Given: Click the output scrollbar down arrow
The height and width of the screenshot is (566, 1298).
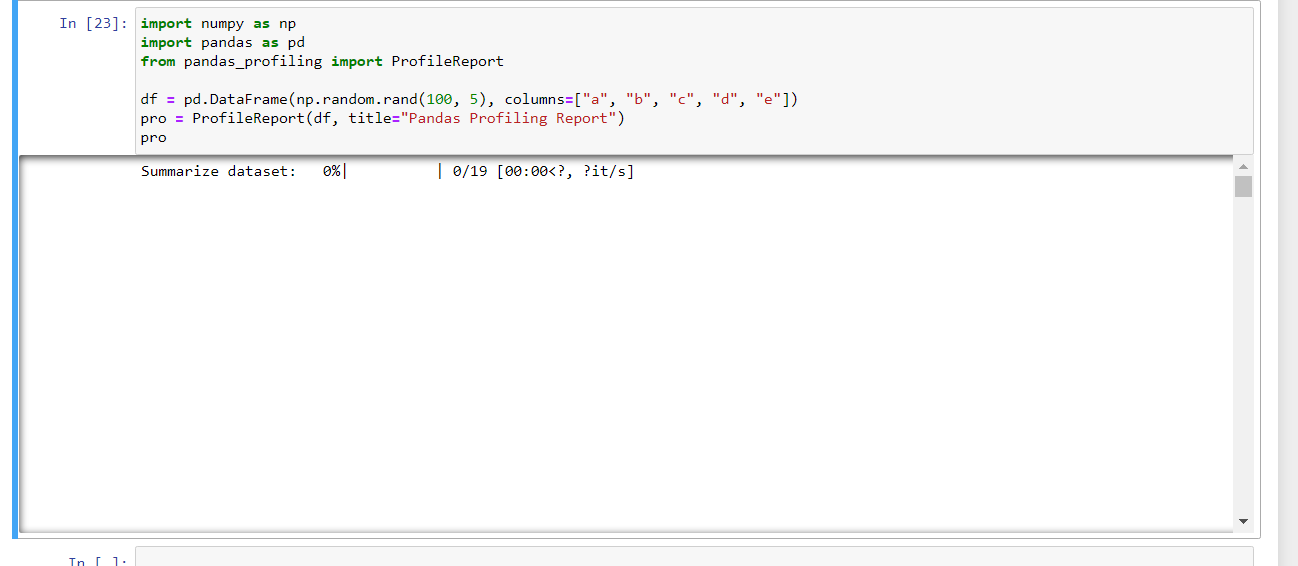Looking at the screenshot, I should coord(1243,521).
